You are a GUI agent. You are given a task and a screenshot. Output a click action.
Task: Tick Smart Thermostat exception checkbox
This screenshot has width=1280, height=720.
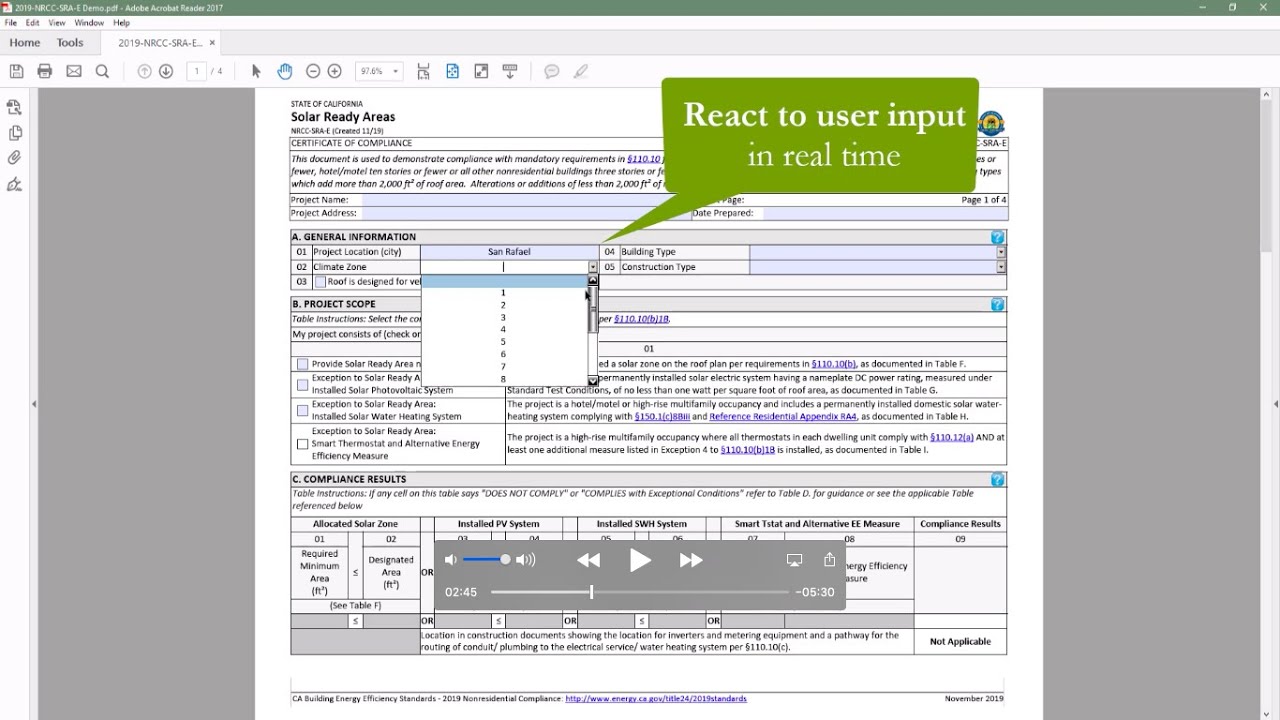point(302,443)
